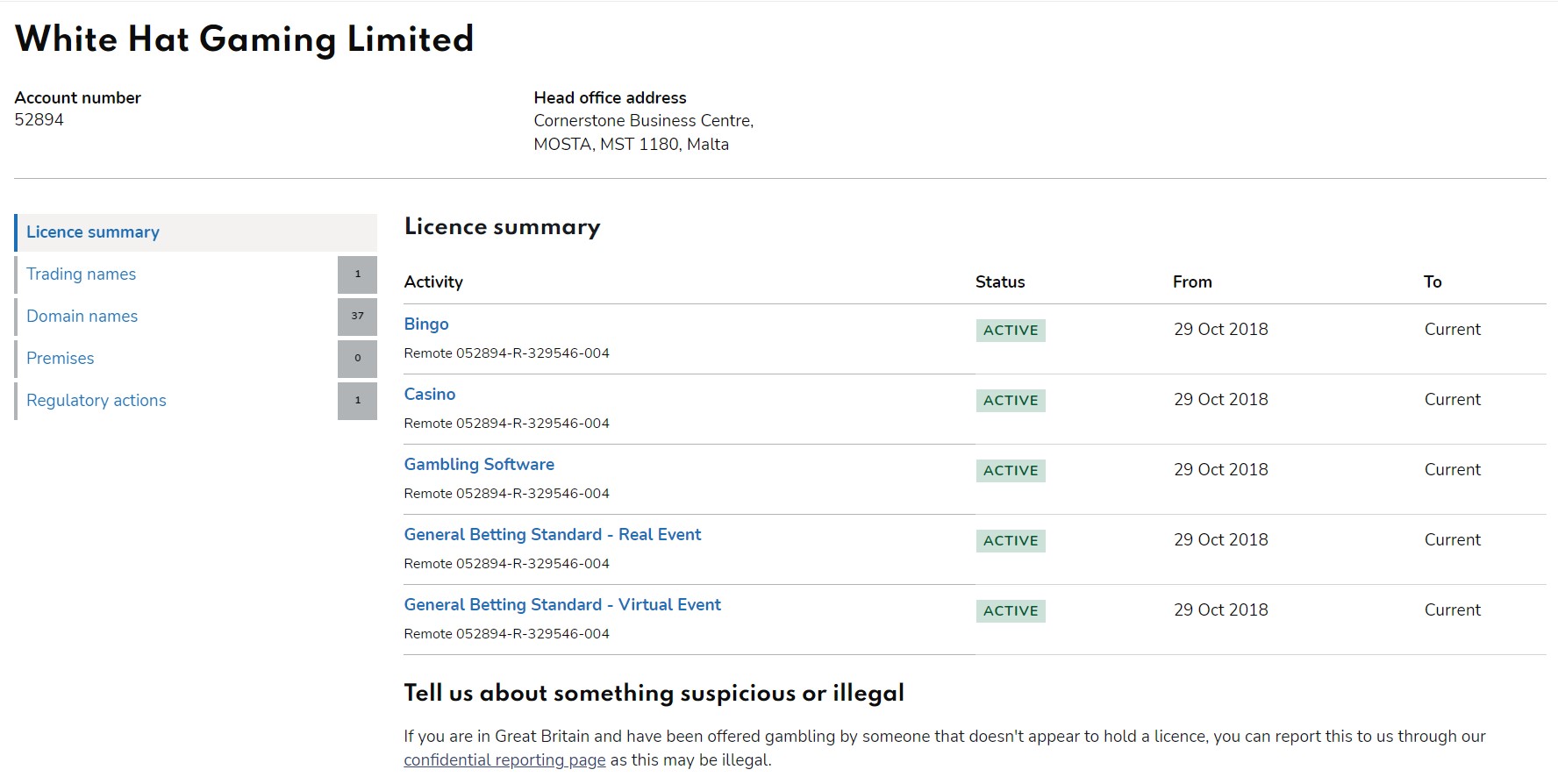Screen dimensions: 1558x784
Task: Click the ACTIVE badge in Virtual Event row
Action: tap(1011, 611)
